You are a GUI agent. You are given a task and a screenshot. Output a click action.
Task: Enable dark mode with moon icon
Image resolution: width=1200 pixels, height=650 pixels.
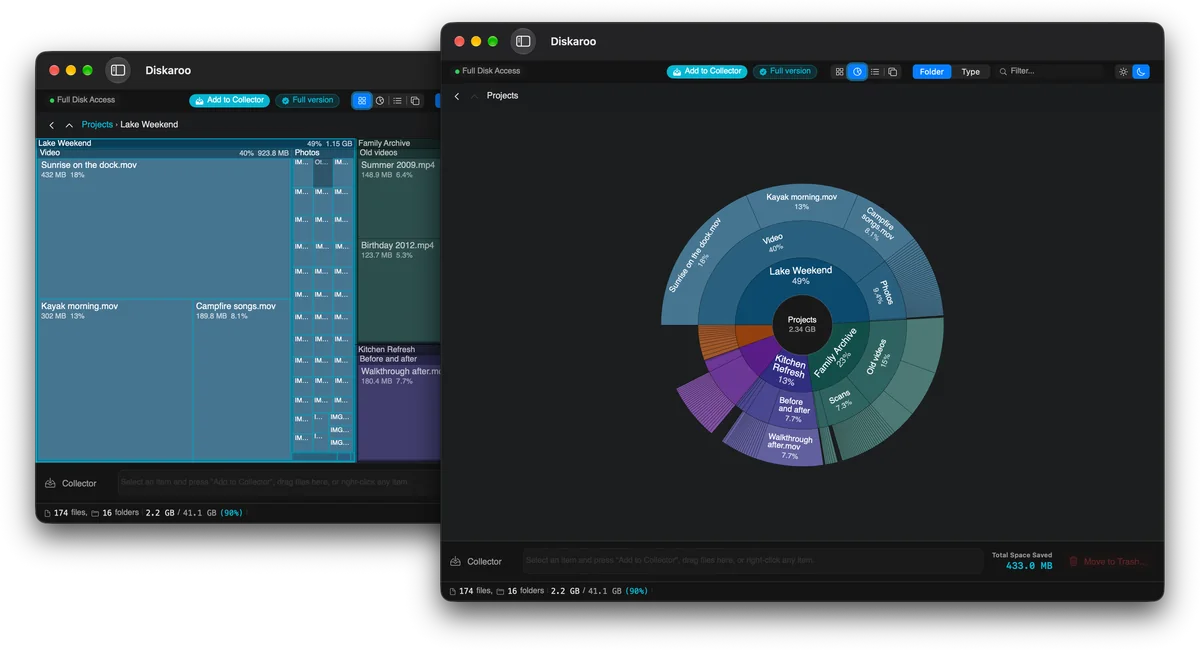tap(1141, 72)
